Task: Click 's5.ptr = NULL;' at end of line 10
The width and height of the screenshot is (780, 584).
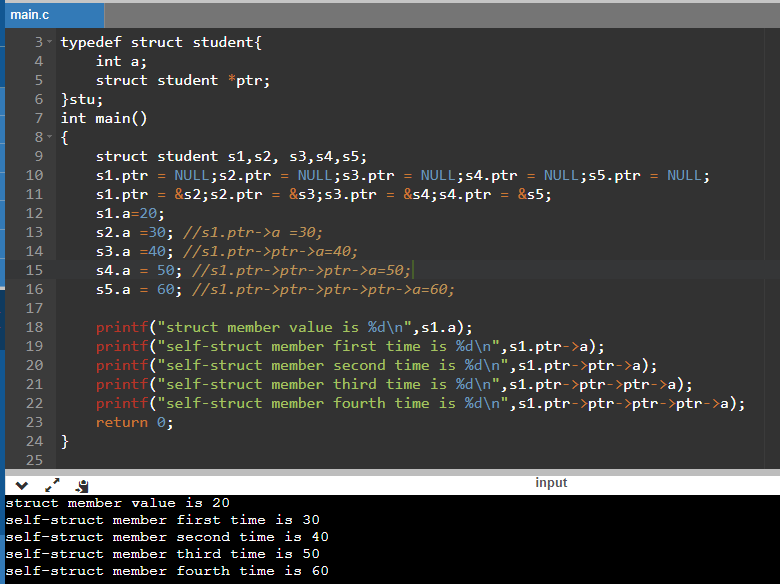Action: pyautogui.click(x=649, y=175)
